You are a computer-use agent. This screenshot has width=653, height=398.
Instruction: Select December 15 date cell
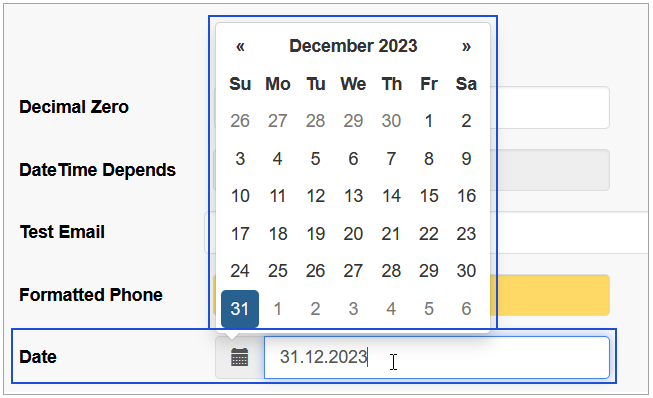[429, 196]
